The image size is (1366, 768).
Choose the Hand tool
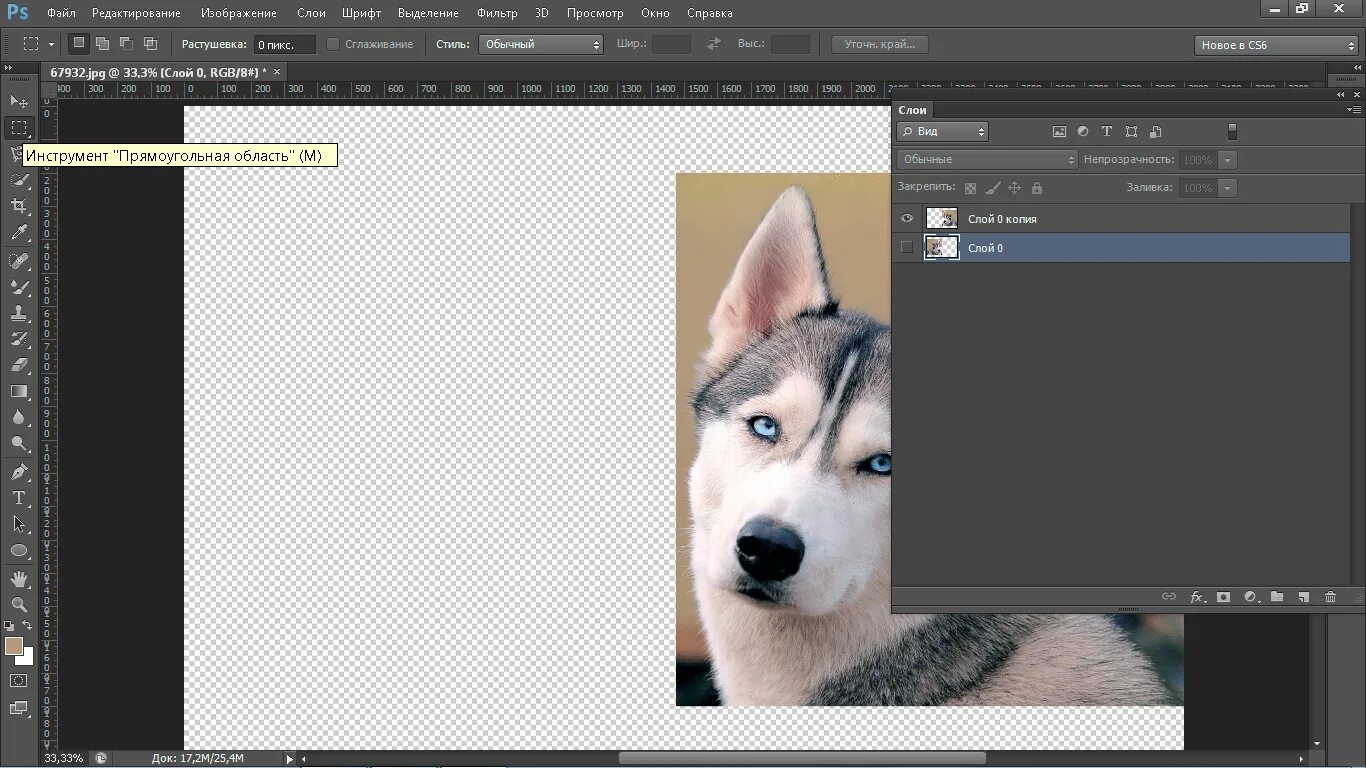pos(19,578)
